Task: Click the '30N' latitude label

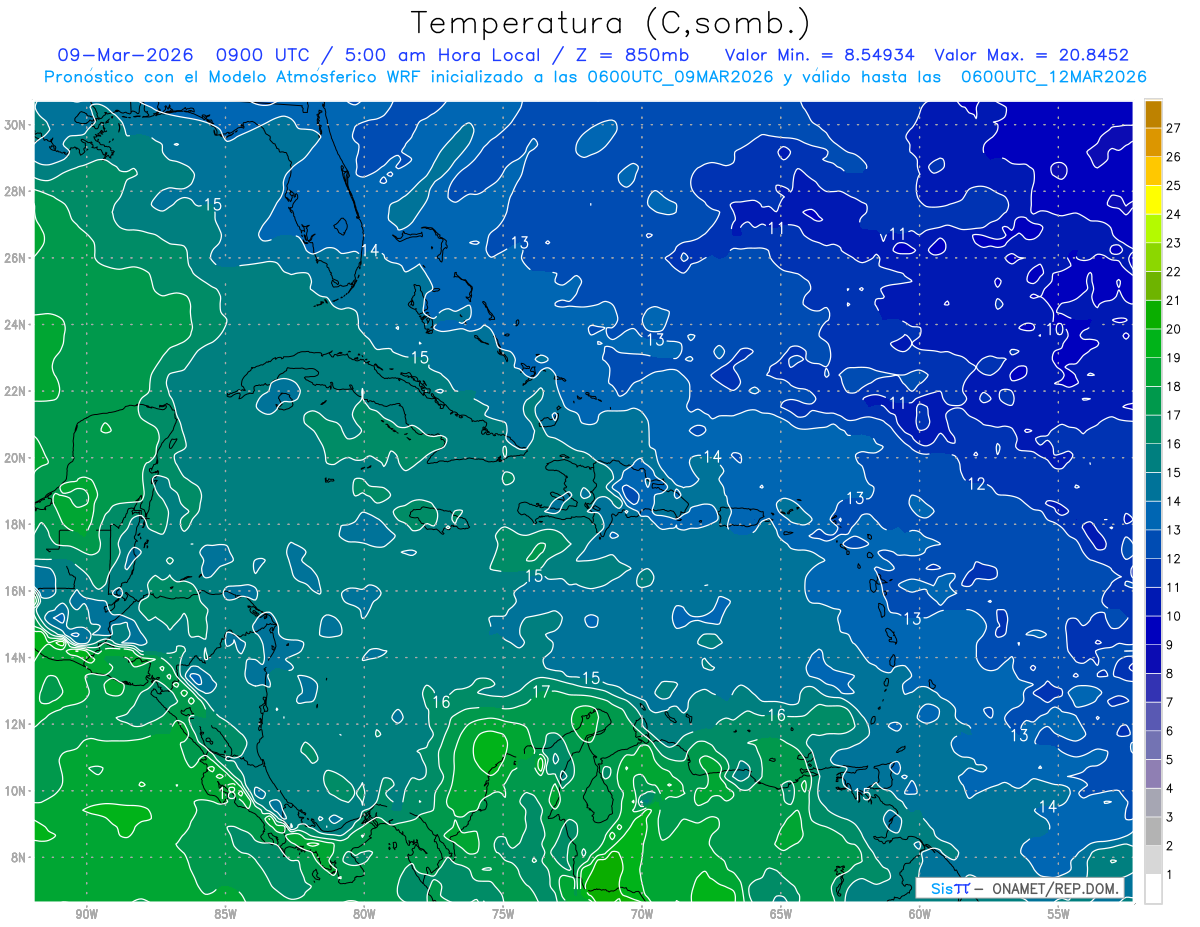Action: [17, 124]
